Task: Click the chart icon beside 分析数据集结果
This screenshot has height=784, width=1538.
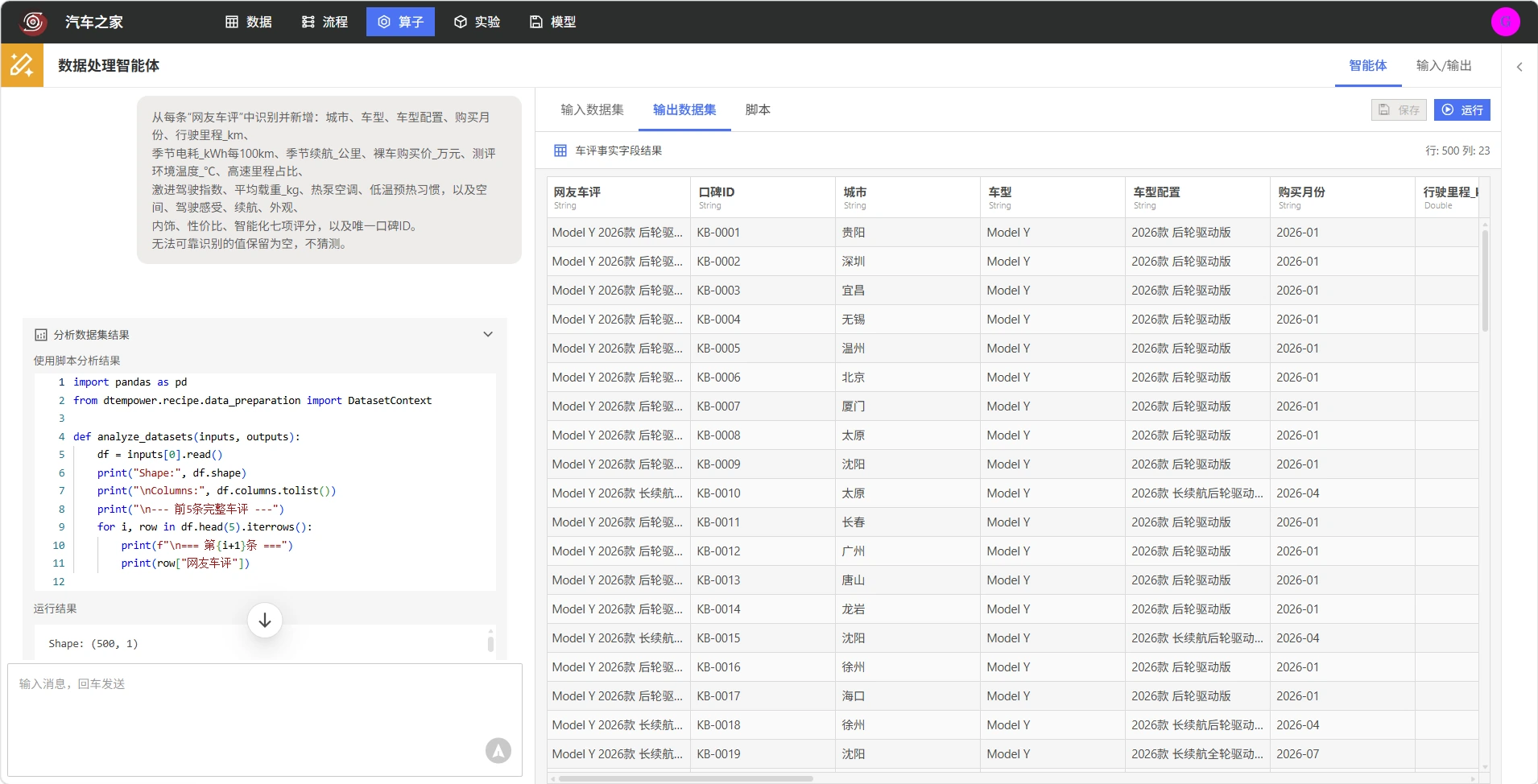Action: point(41,335)
